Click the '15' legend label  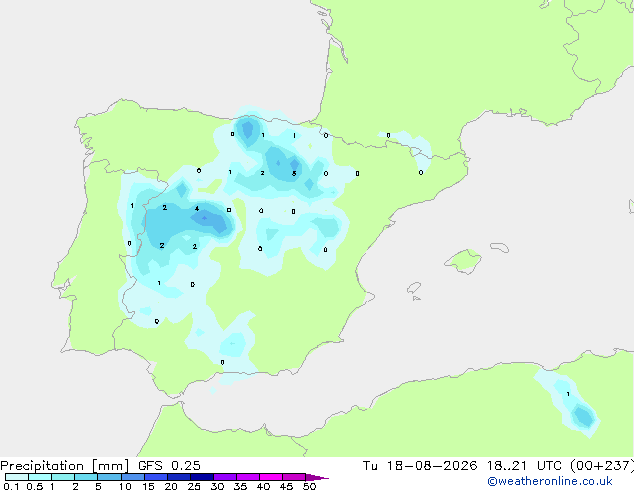148,486
